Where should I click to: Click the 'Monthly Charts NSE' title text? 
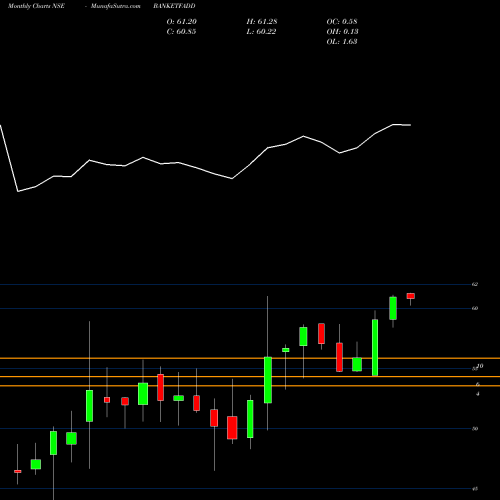[x=36, y=6]
